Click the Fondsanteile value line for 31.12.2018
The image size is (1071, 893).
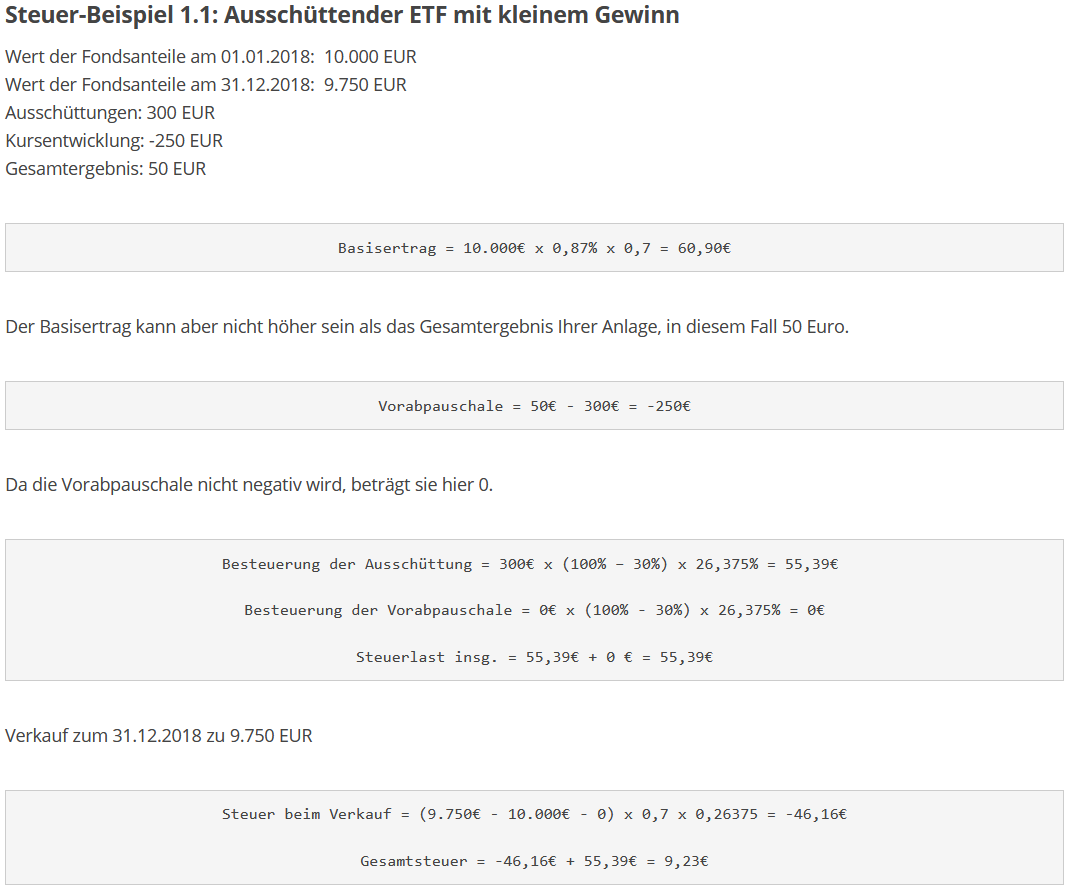(205, 84)
